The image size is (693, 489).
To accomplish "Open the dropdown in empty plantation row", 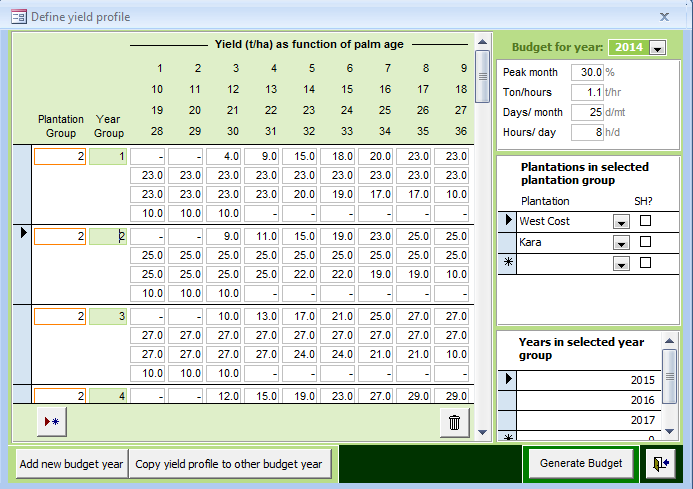I will 621,264.
